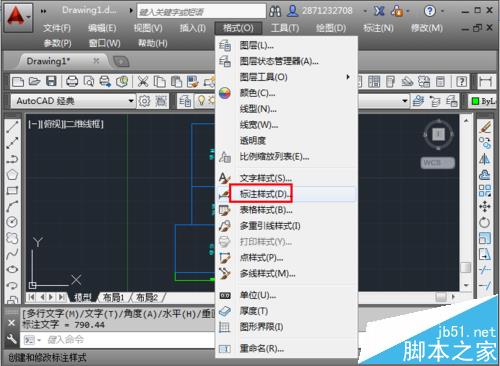Select the Arc draw tool
500x366 pixels.
point(12,206)
